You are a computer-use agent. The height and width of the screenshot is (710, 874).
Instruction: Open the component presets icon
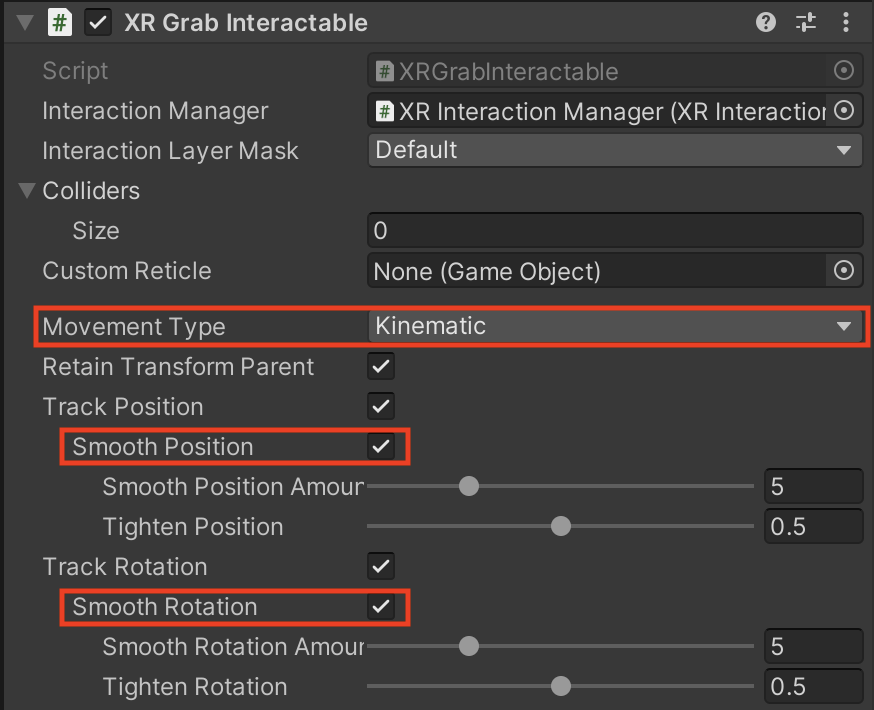(x=806, y=23)
